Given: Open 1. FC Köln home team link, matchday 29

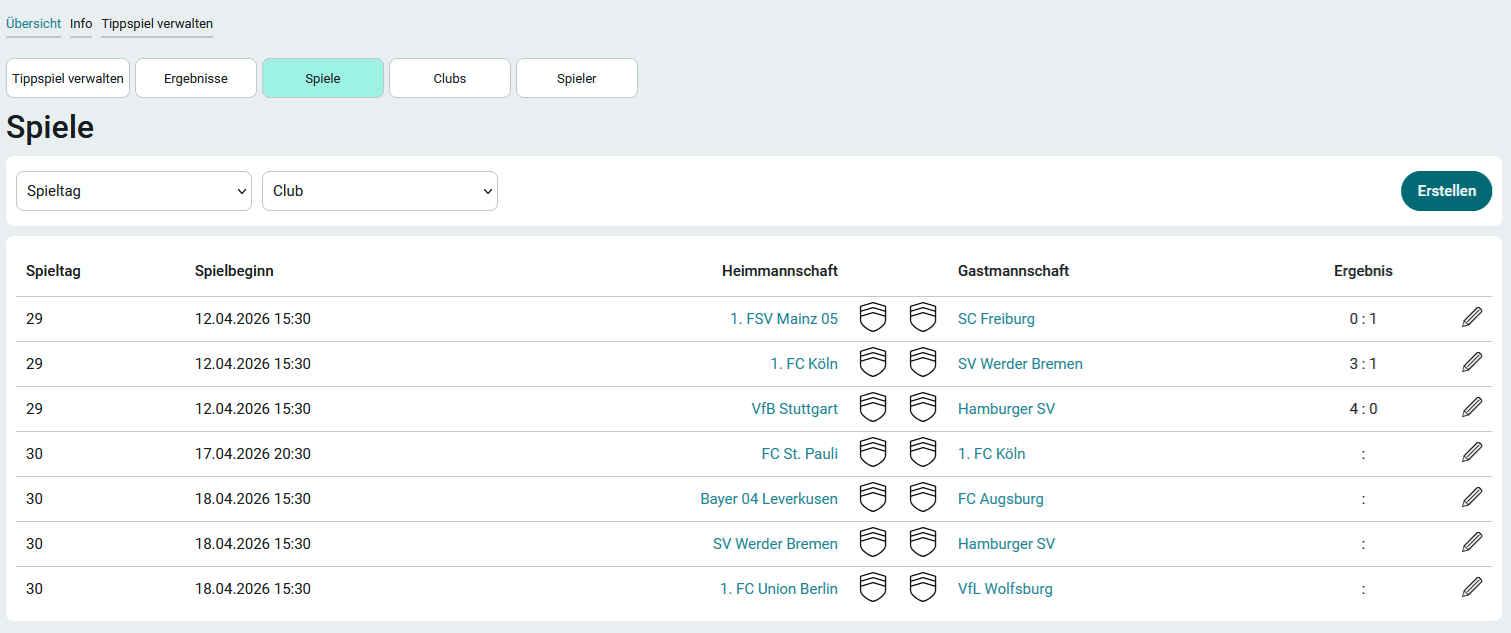Looking at the screenshot, I should coord(804,364).
